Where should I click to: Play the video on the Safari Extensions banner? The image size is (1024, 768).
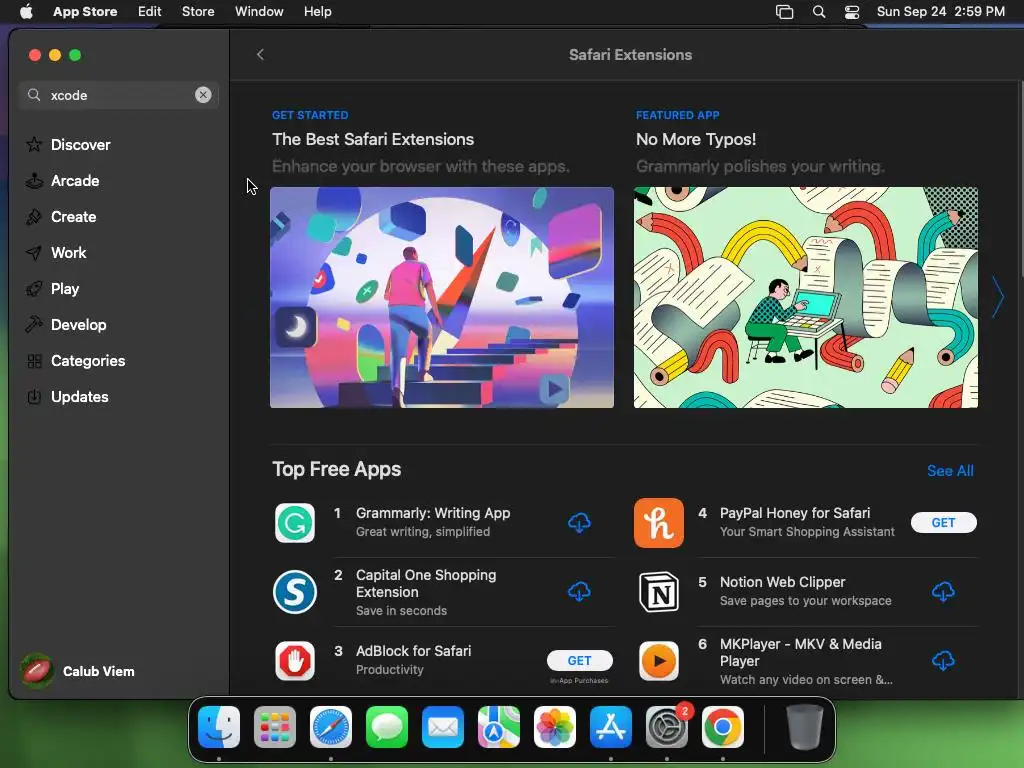554,389
